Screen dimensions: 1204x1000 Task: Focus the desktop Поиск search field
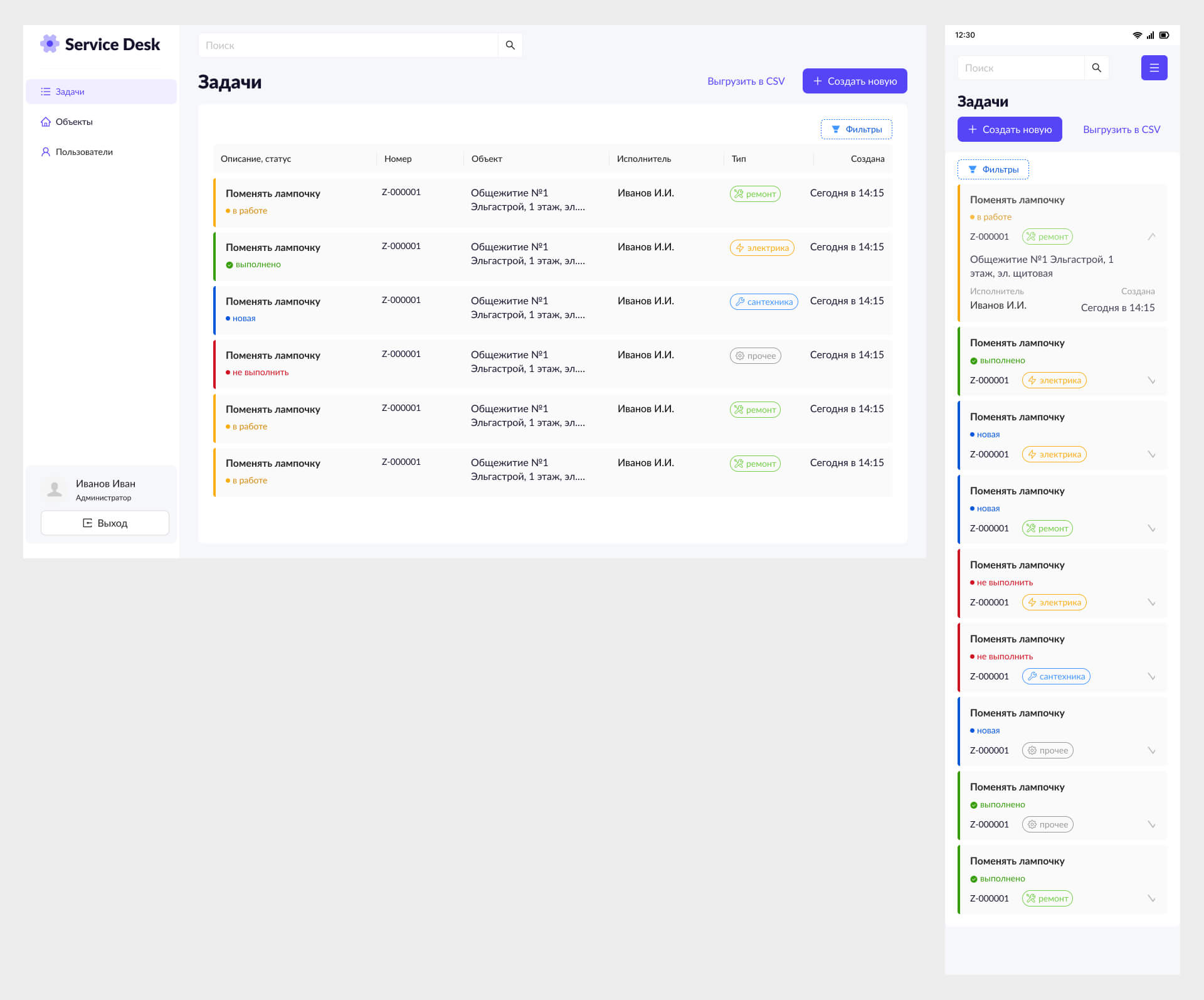348,45
